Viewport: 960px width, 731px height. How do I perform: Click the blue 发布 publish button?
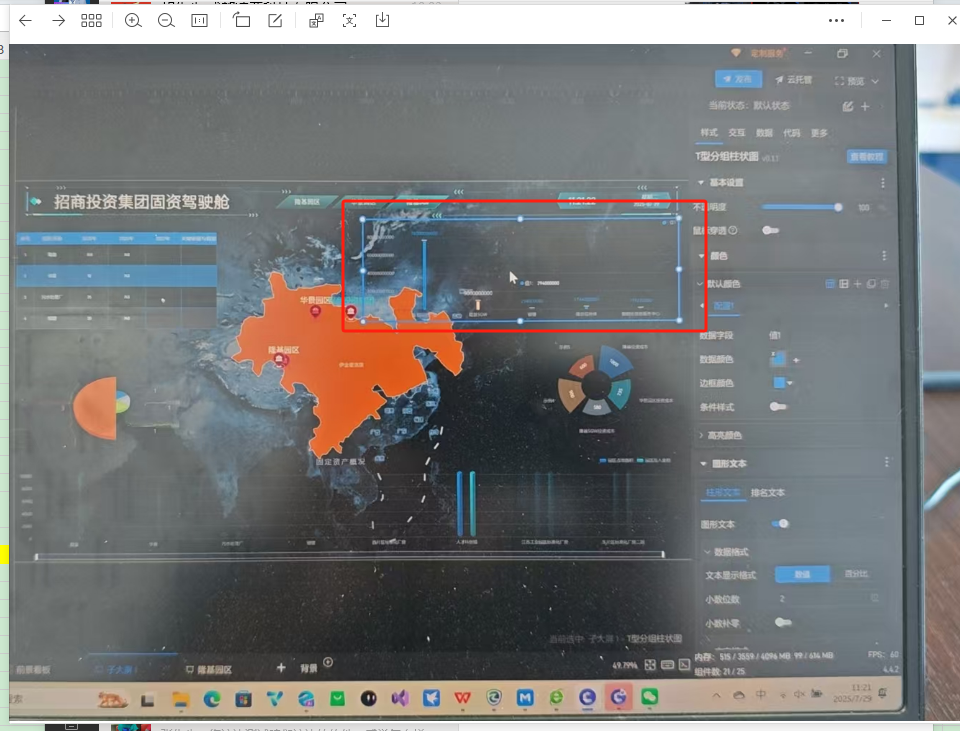tap(738, 79)
